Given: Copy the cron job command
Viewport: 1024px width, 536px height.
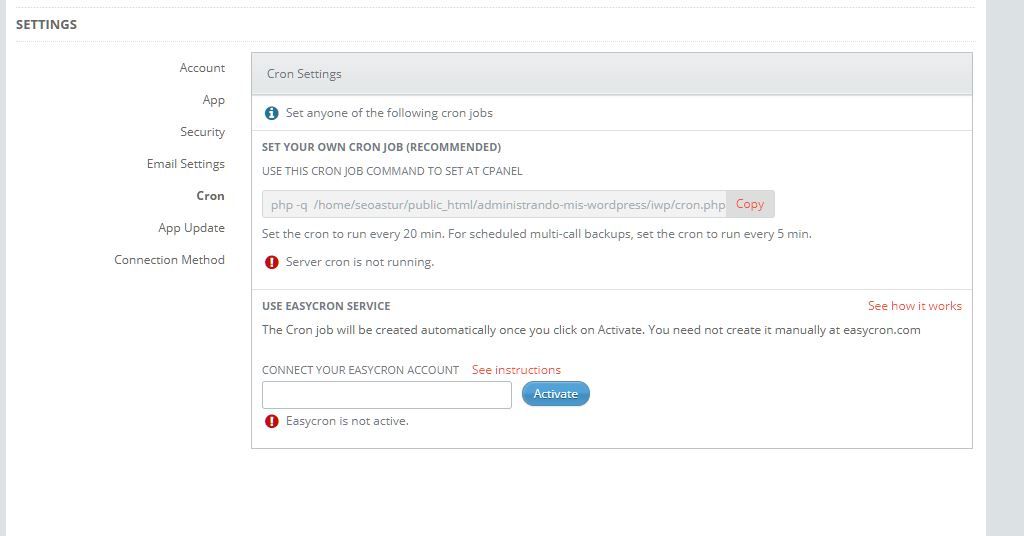Looking at the screenshot, I should click(x=750, y=204).
